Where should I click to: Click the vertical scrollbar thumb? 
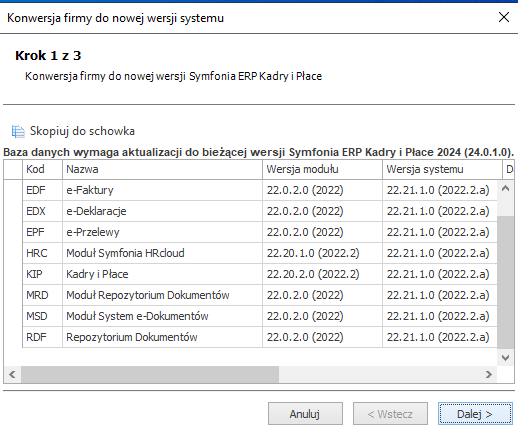click(505, 282)
